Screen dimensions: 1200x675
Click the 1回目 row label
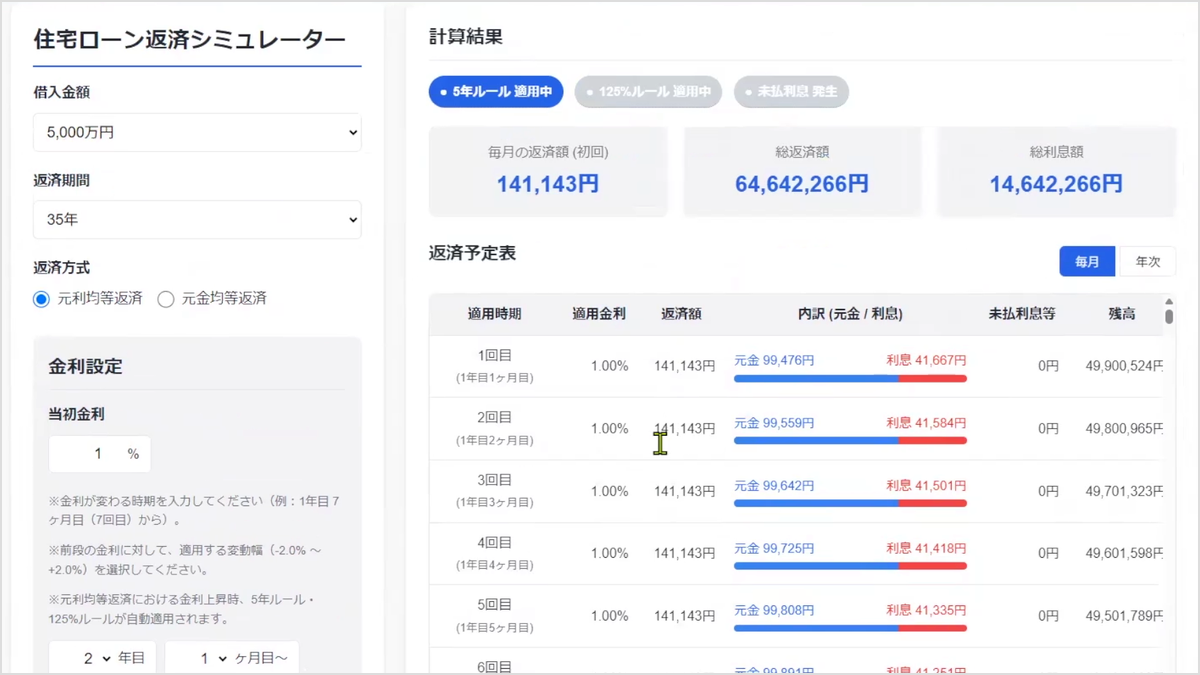click(495, 356)
